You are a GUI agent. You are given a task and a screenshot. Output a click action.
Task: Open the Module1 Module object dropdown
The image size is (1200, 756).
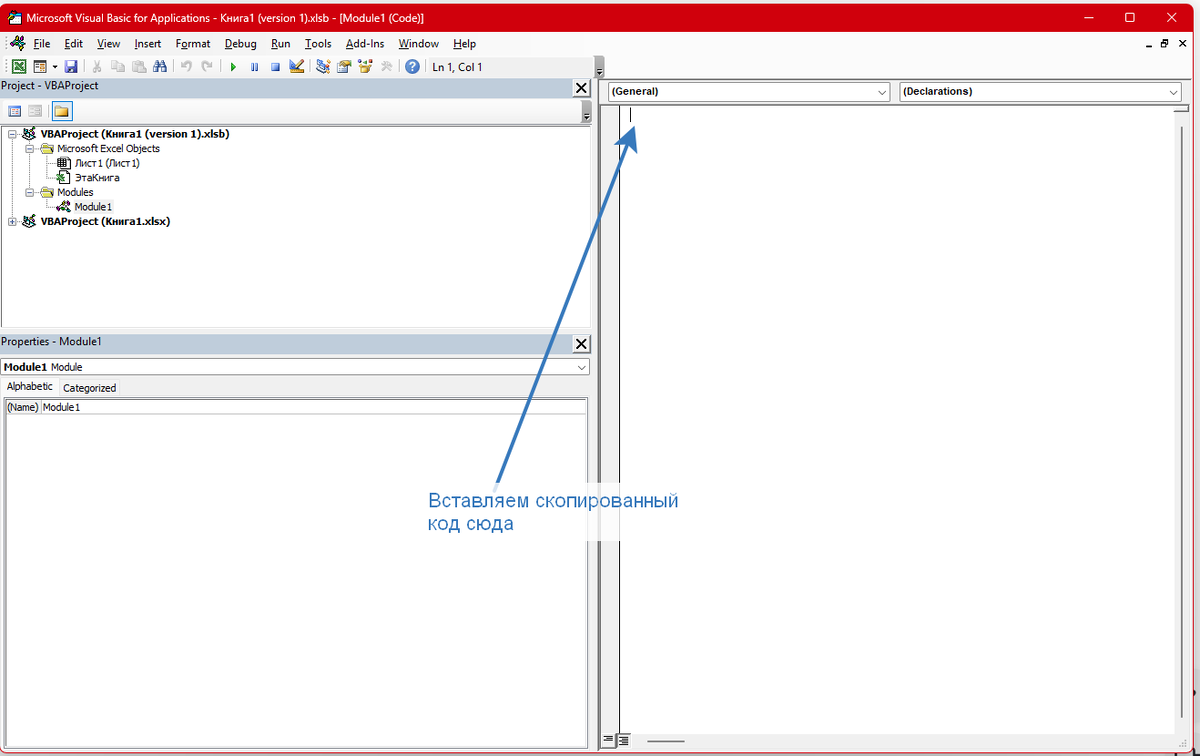pyautogui.click(x=582, y=367)
